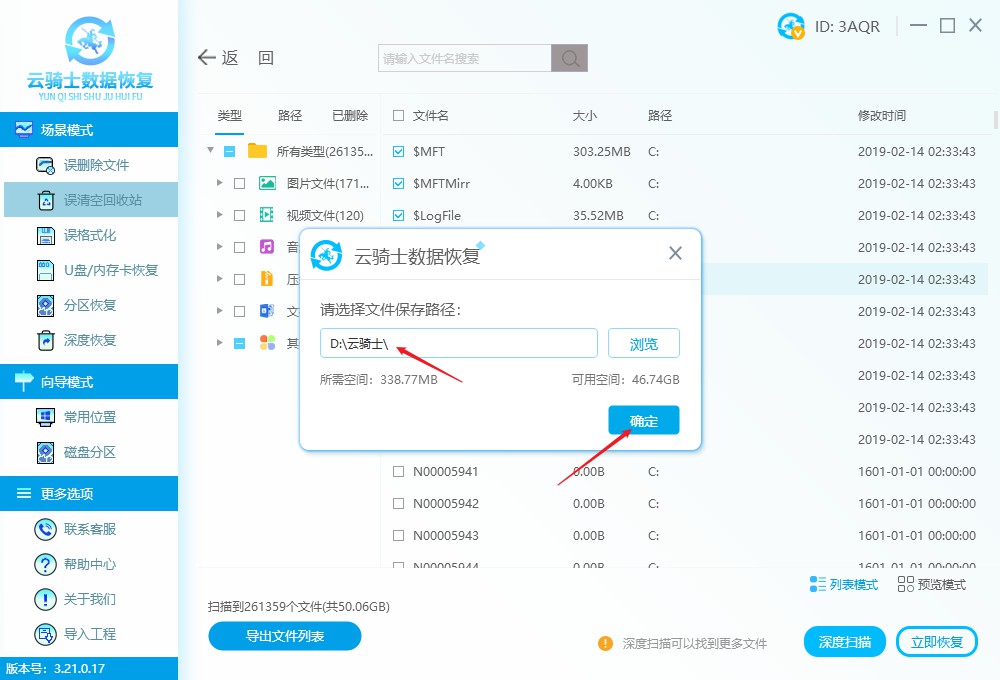
Task: Check the N00005942 file checkbox
Action: coord(399,503)
